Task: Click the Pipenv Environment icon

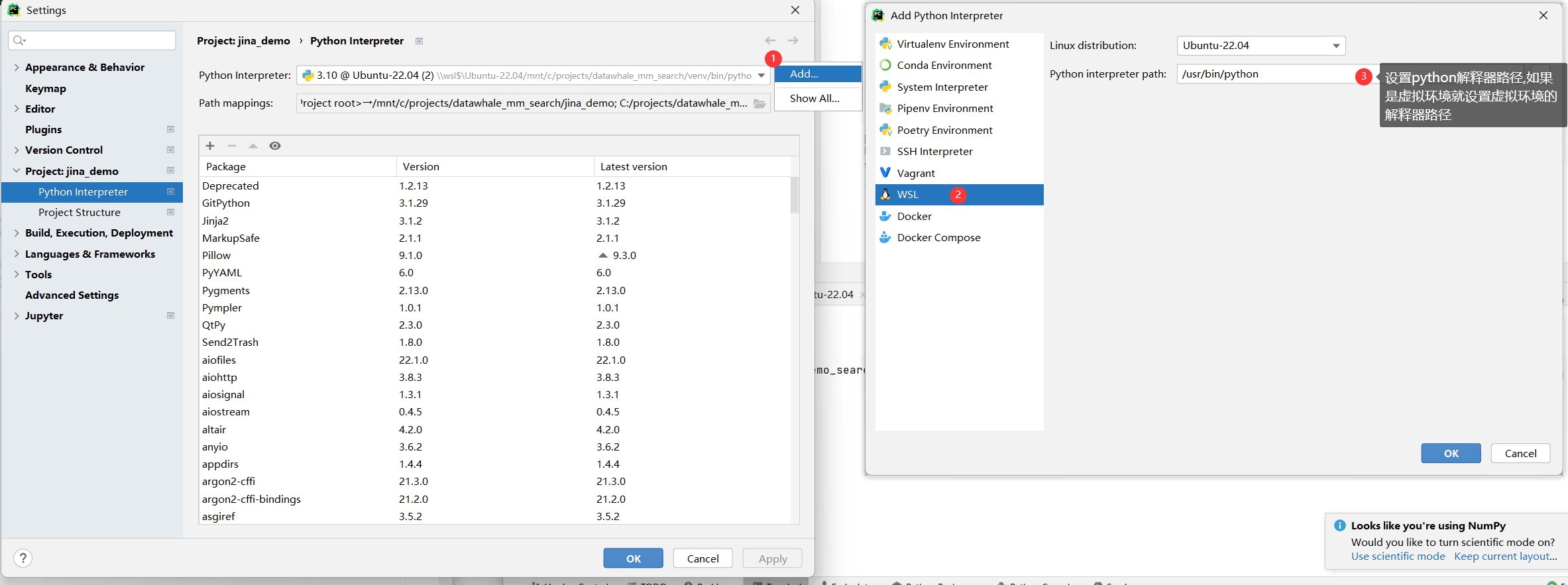Action: (x=885, y=108)
